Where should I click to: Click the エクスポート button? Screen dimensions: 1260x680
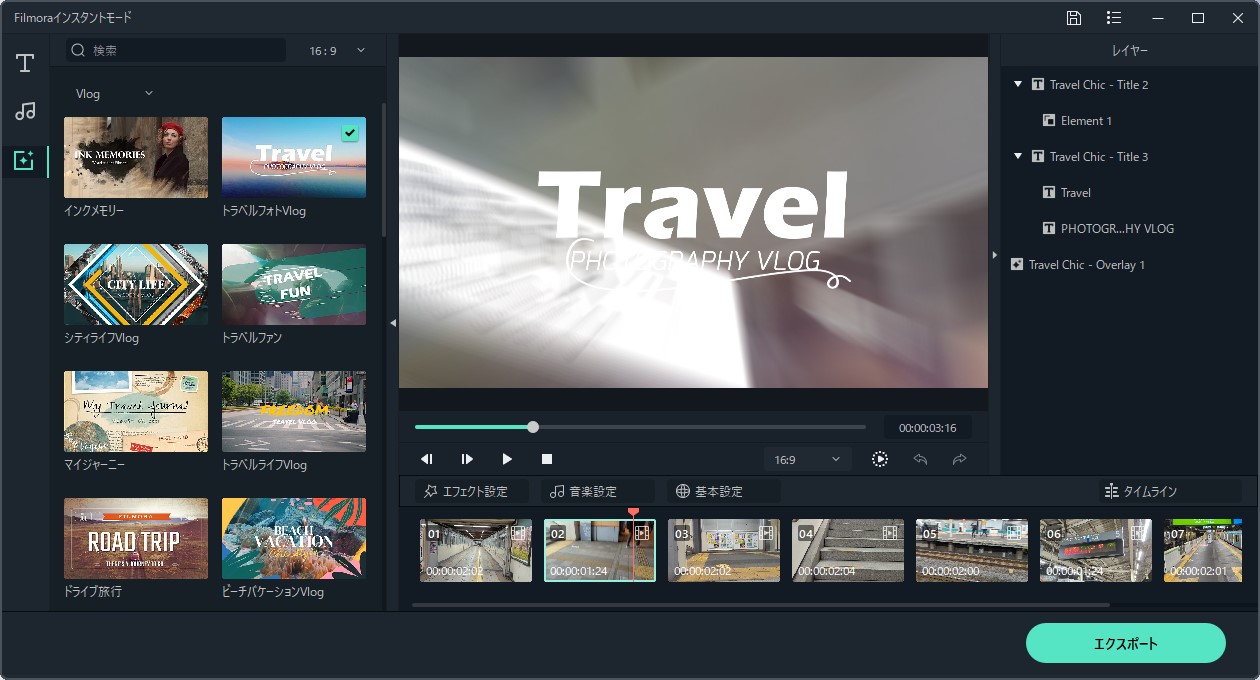[x=1125, y=643]
